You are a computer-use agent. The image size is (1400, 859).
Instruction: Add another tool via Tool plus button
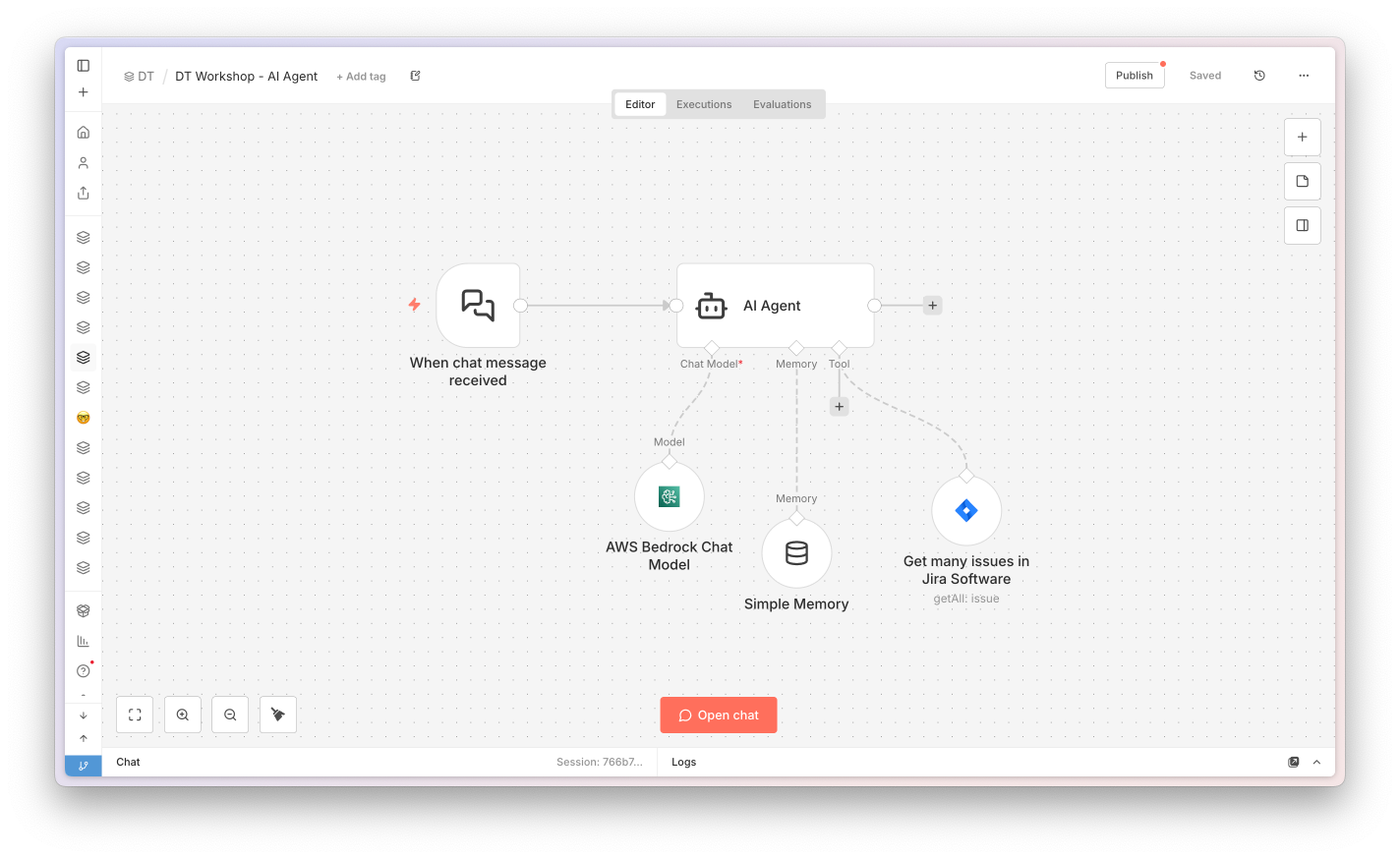pos(840,407)
